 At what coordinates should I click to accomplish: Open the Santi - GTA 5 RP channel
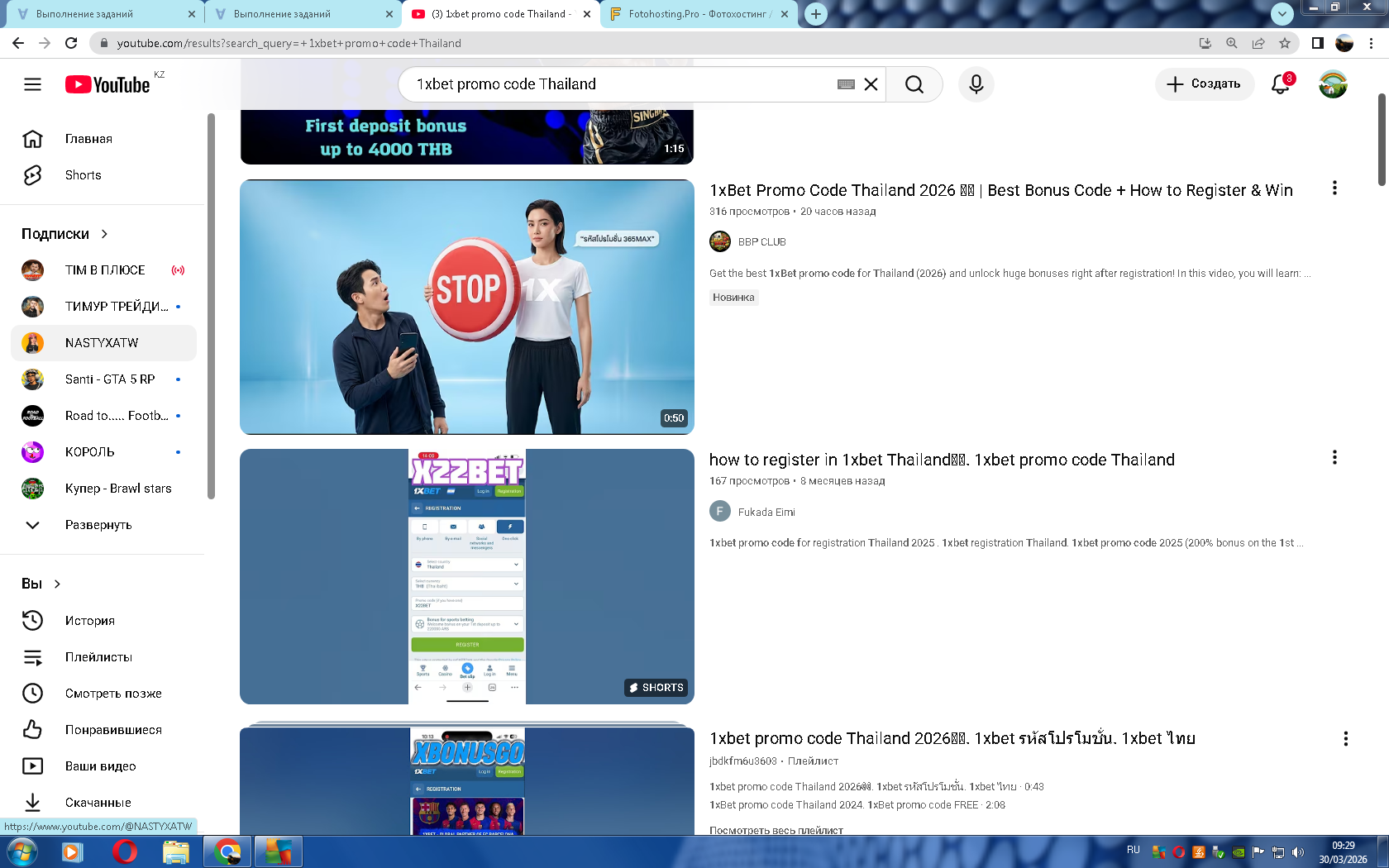point(104,379)
